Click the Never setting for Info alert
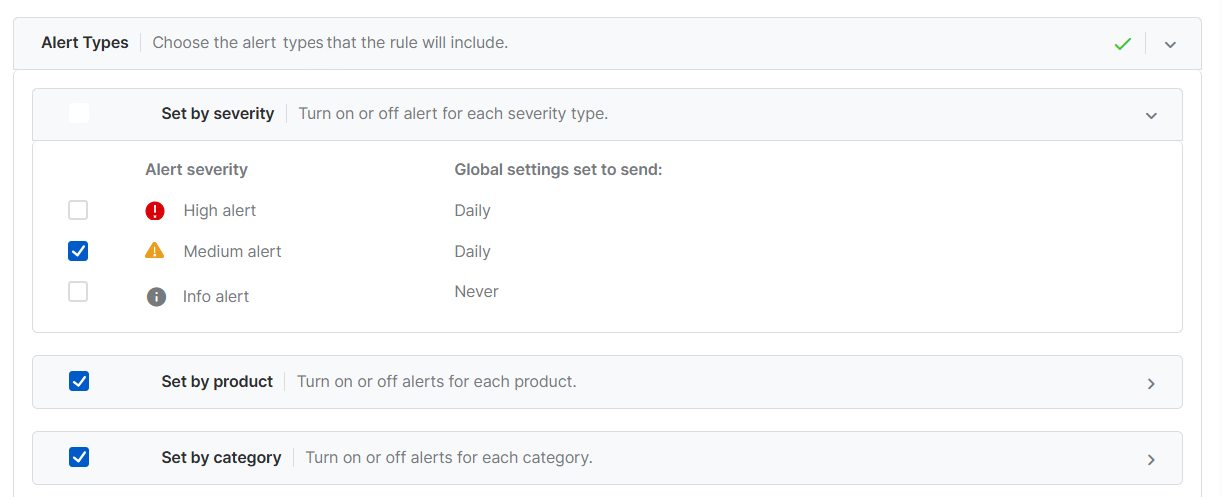The image size is (1222, 497). tap(476, 292)
